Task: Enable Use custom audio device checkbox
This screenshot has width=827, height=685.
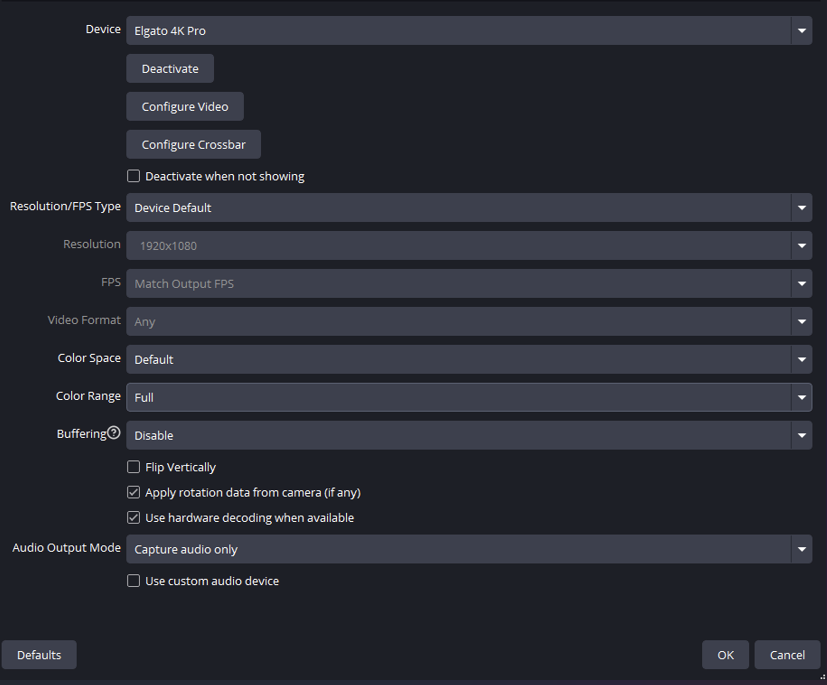Action: click(x=133, y=581)
